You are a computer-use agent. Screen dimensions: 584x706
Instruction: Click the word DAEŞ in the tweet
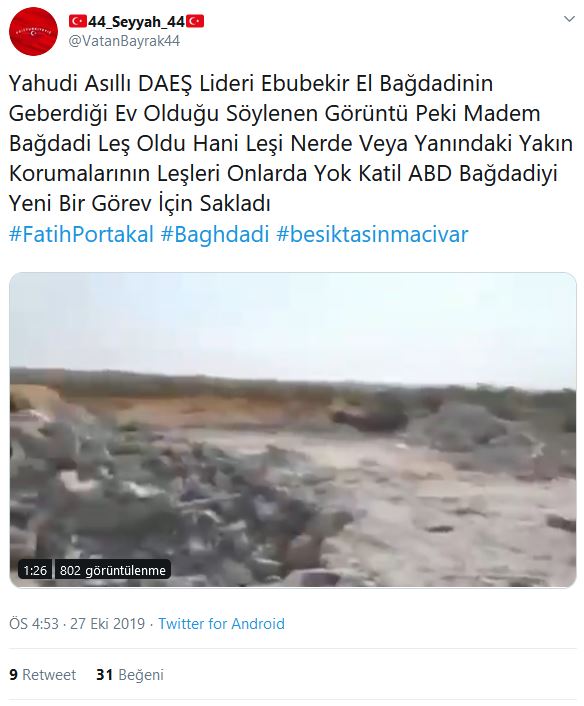(165, 84)
